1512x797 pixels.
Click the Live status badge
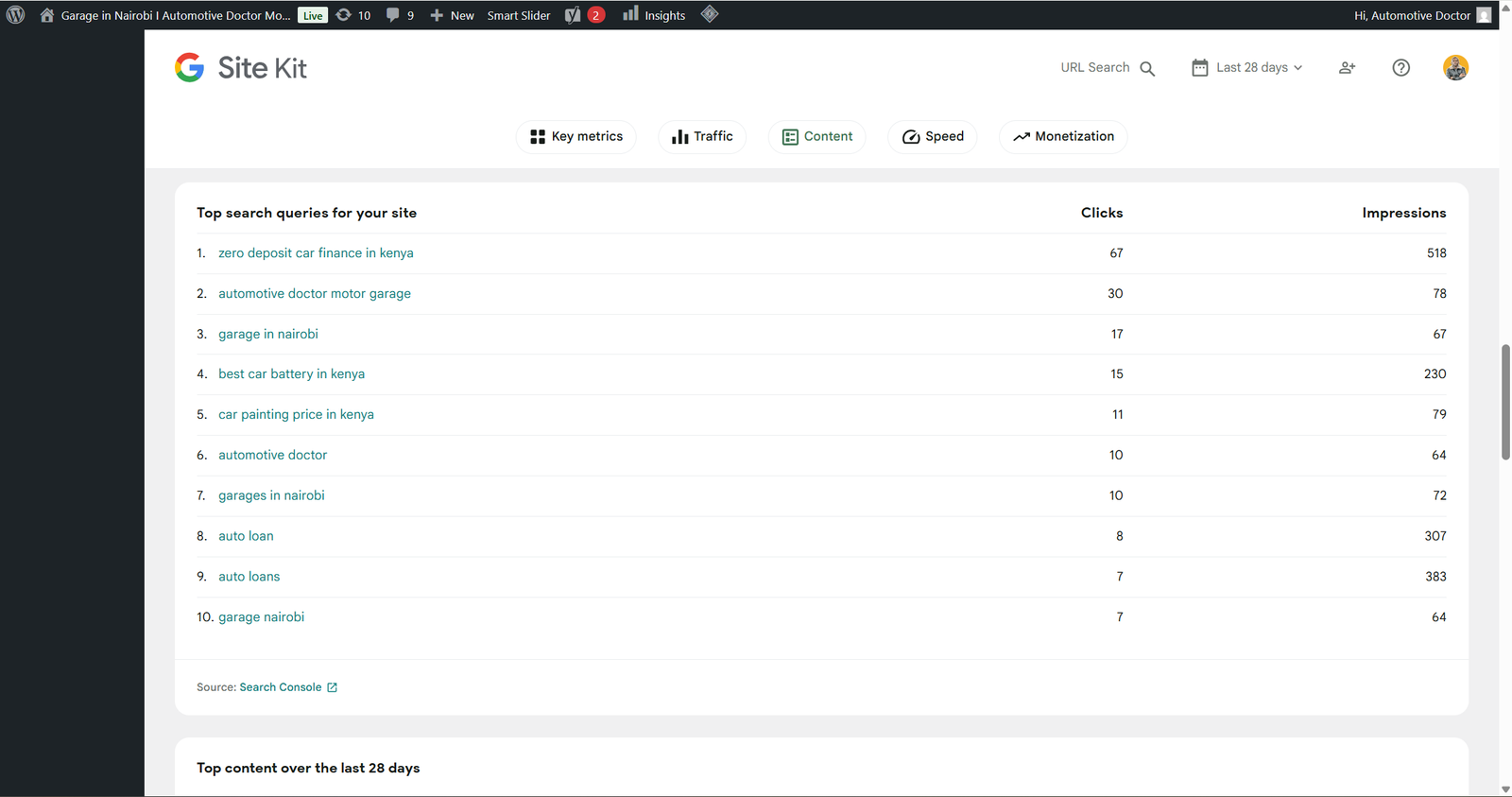[x=313, y=15]
